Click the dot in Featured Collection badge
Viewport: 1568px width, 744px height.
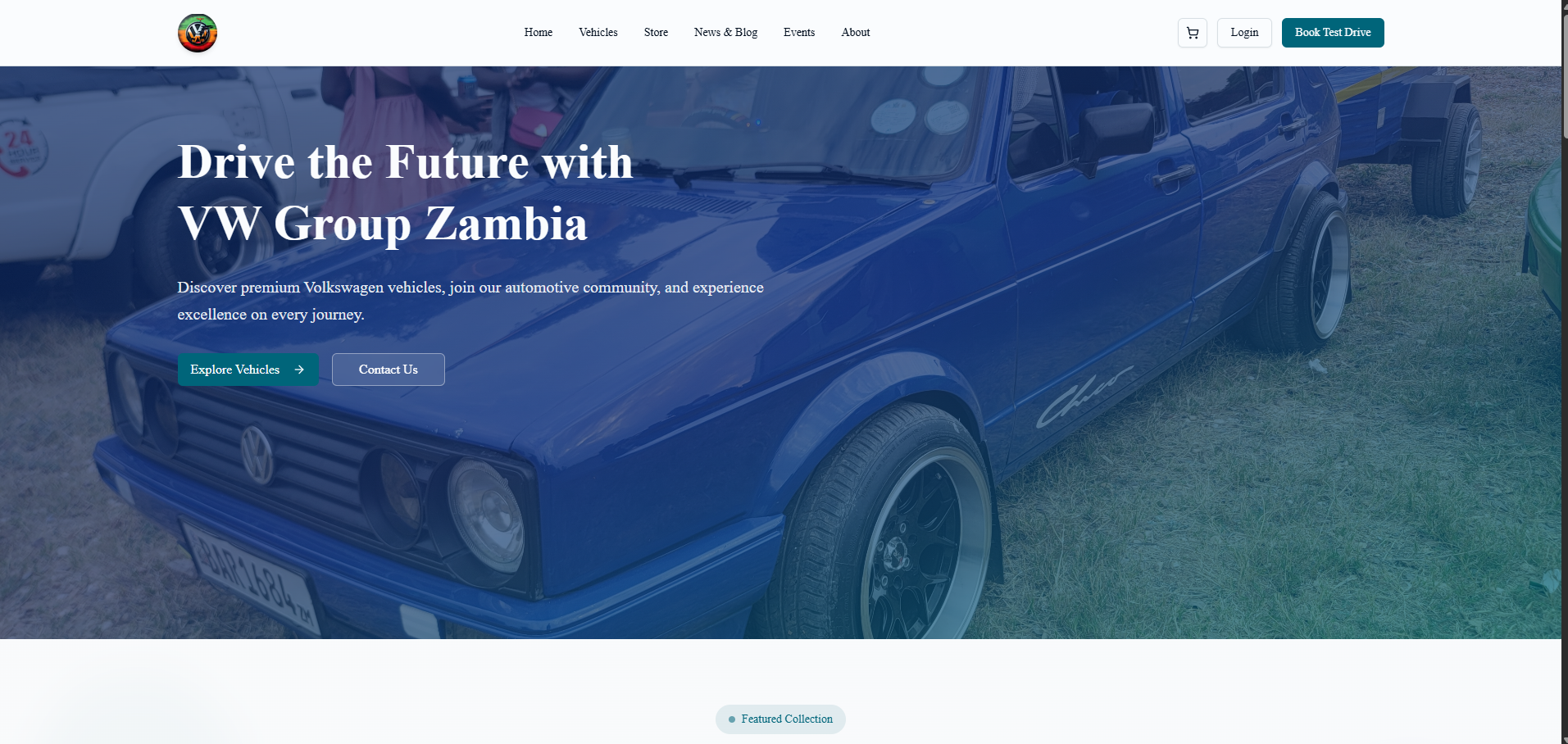pyautogui.click(x=732, y=719)
